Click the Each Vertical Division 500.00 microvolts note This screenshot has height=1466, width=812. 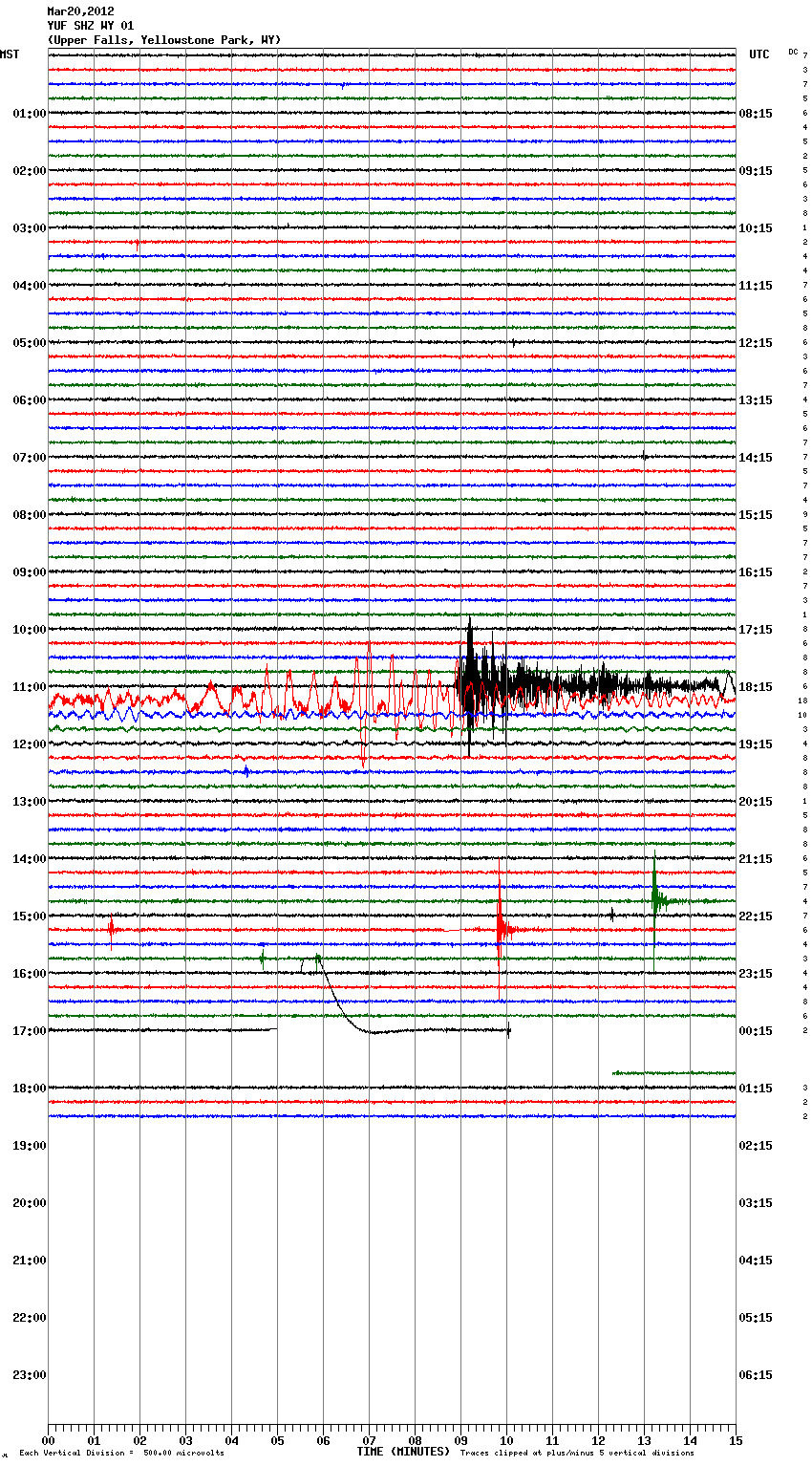coord(121,1454)
